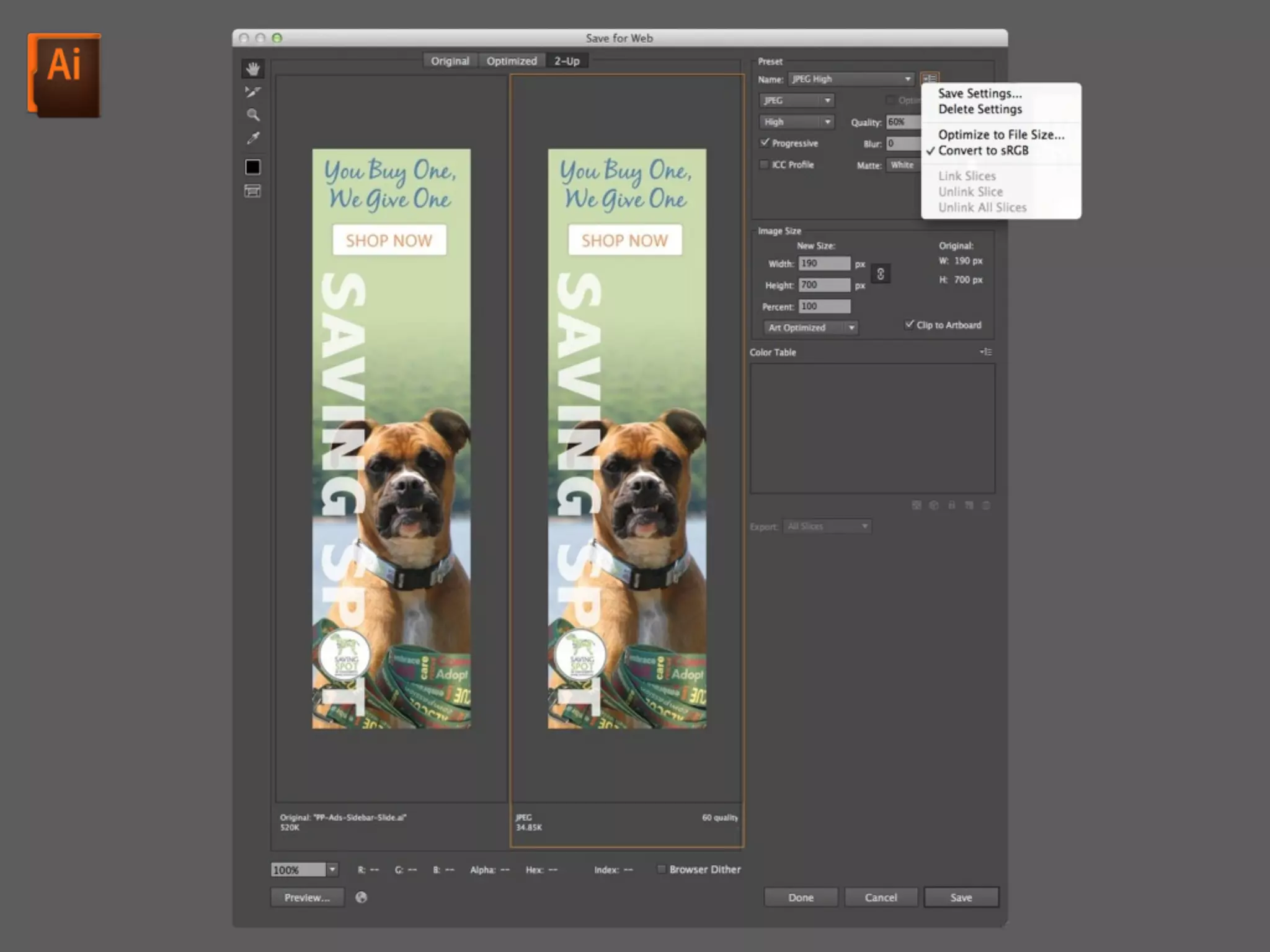1270x952 pixels.
Task: Open the zoom level 100% dropdown
Action: (332, 870)
